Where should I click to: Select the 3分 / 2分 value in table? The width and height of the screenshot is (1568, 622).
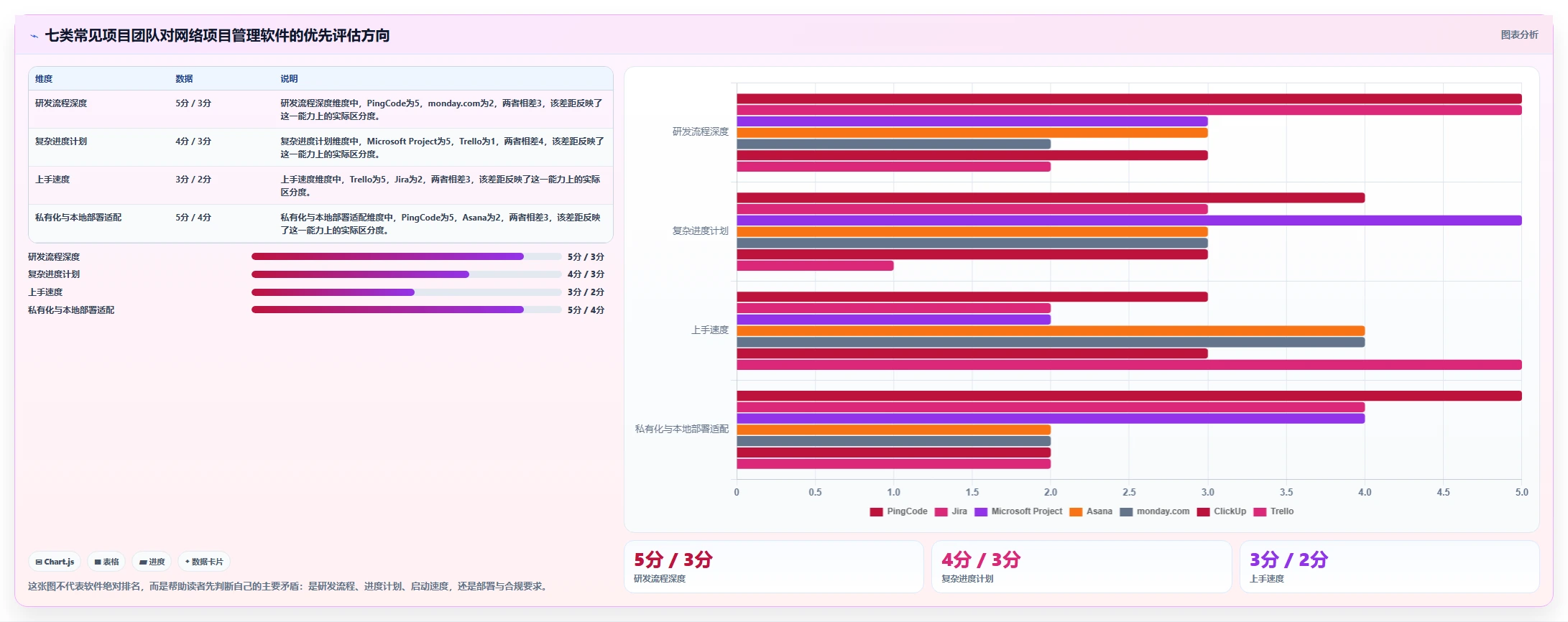click(x=193, y=180)
